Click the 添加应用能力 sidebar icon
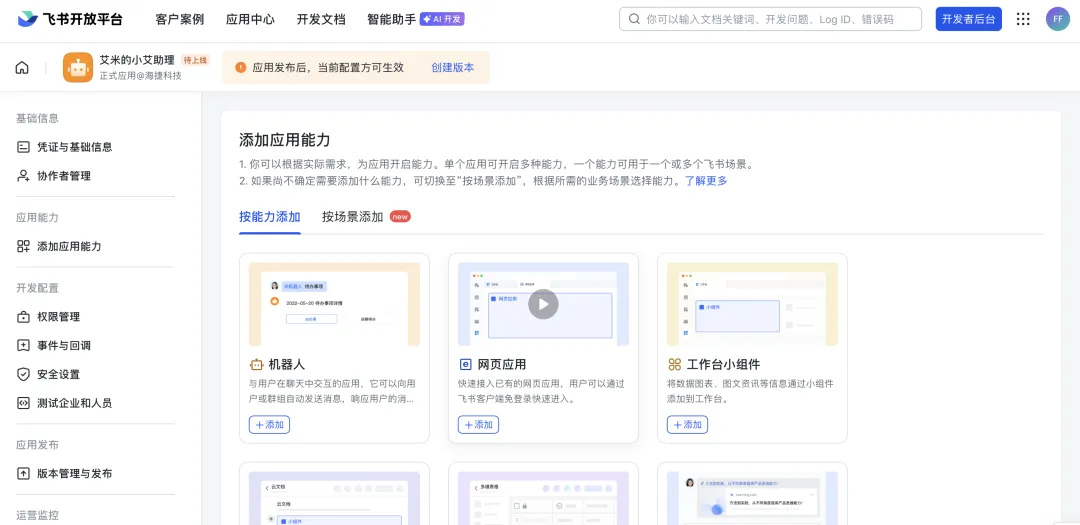The width and height of the screenshot is (1080, 525). coord(23,246)
